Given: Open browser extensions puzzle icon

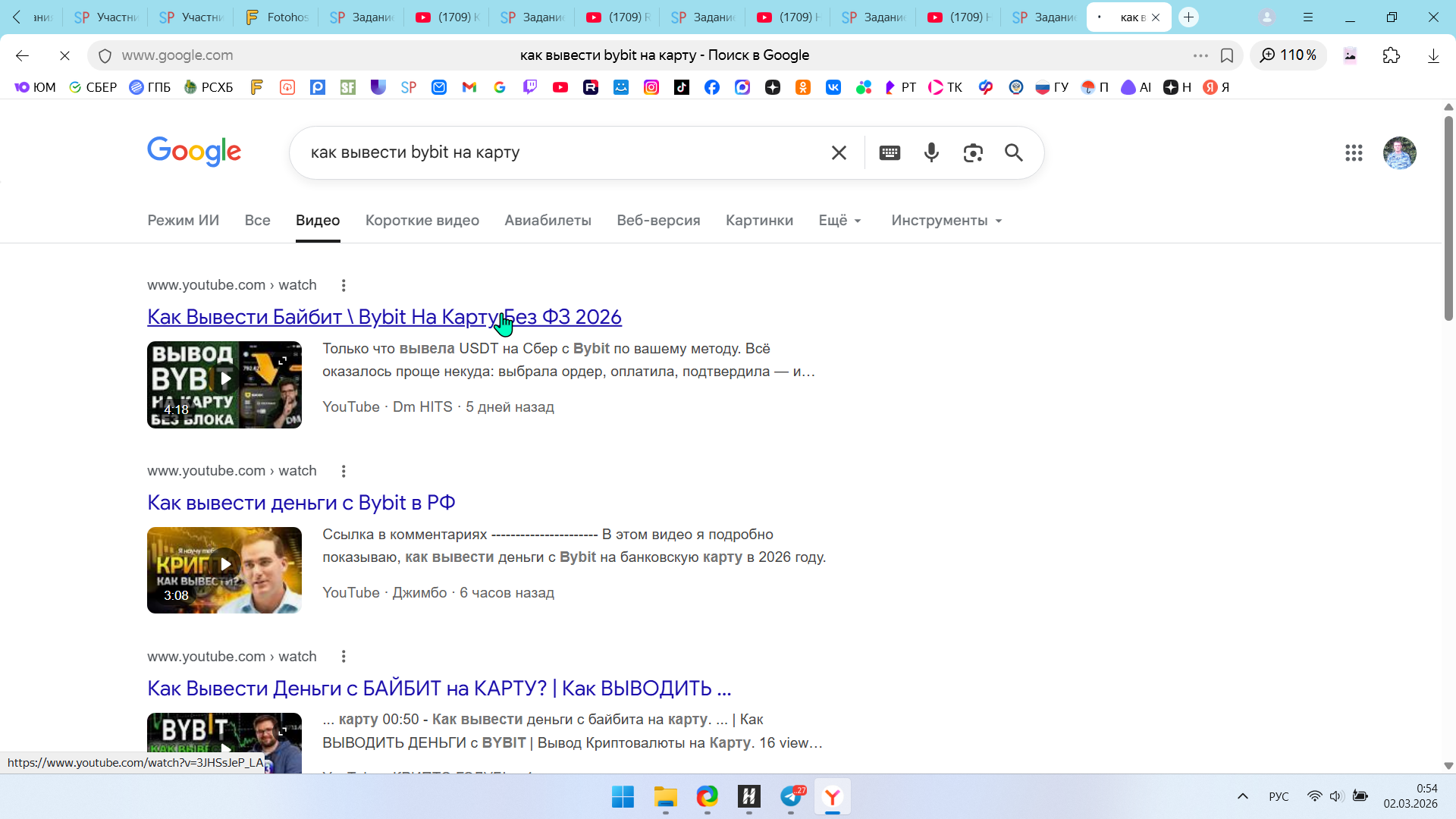Looking at the screenshot, I should pos(1391,55).
